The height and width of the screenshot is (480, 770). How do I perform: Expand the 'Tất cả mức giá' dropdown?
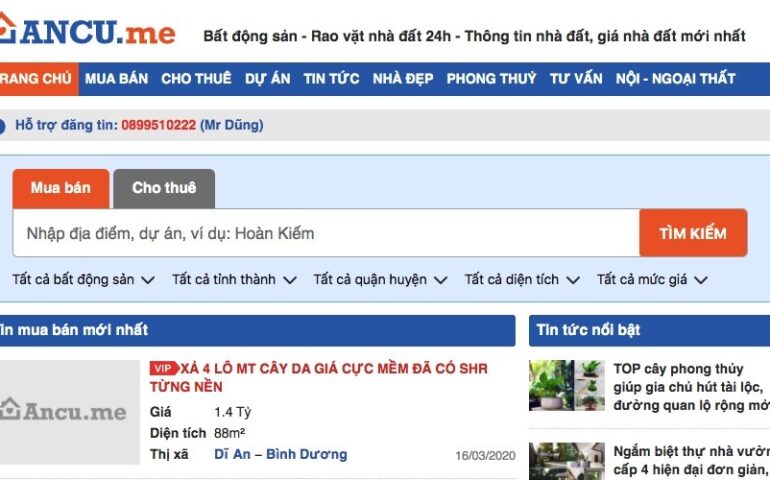point(652,280)
